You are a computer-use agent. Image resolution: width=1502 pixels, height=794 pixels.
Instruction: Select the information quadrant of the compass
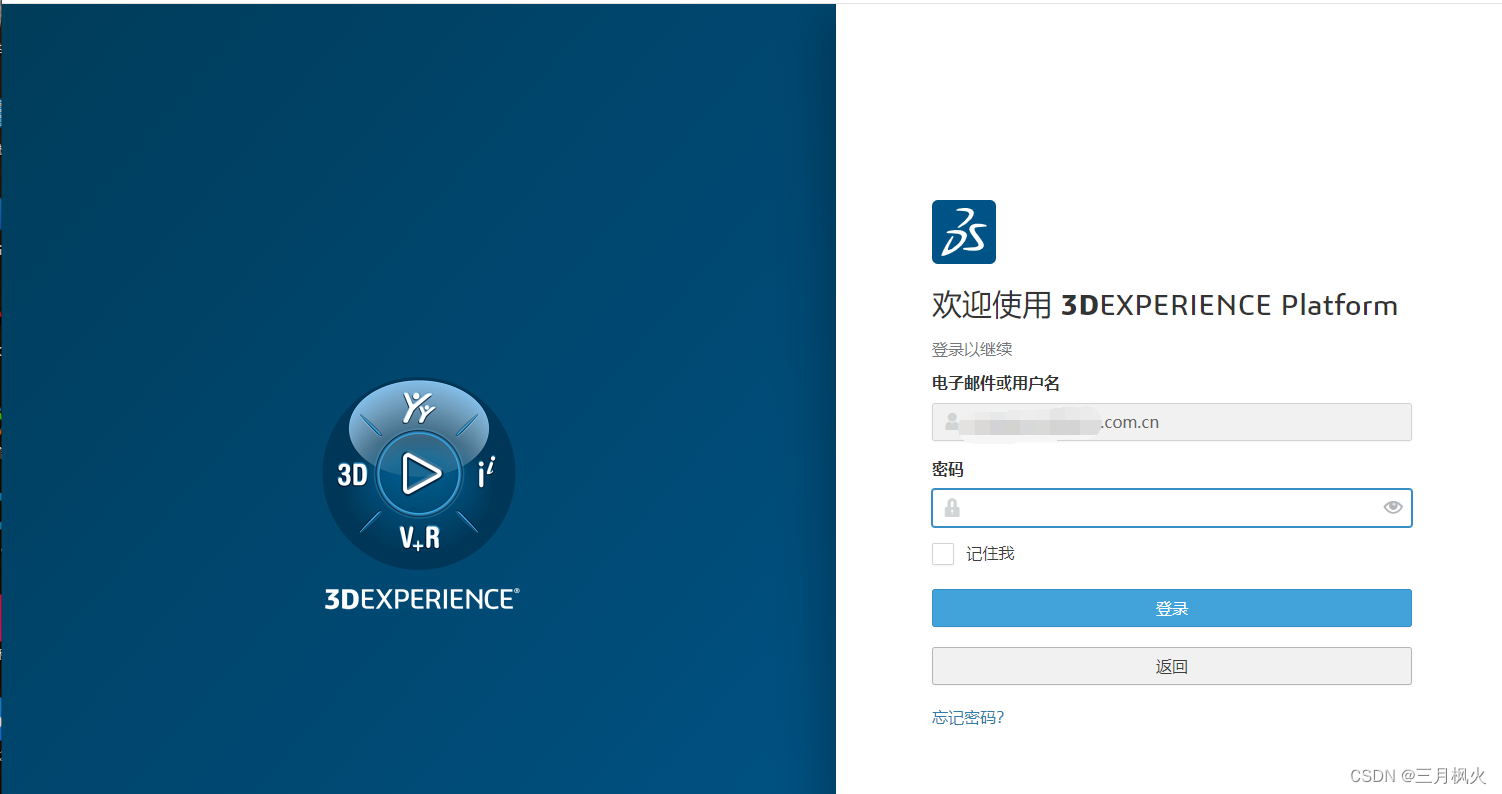pyautogui.click(x=486, y=473)
